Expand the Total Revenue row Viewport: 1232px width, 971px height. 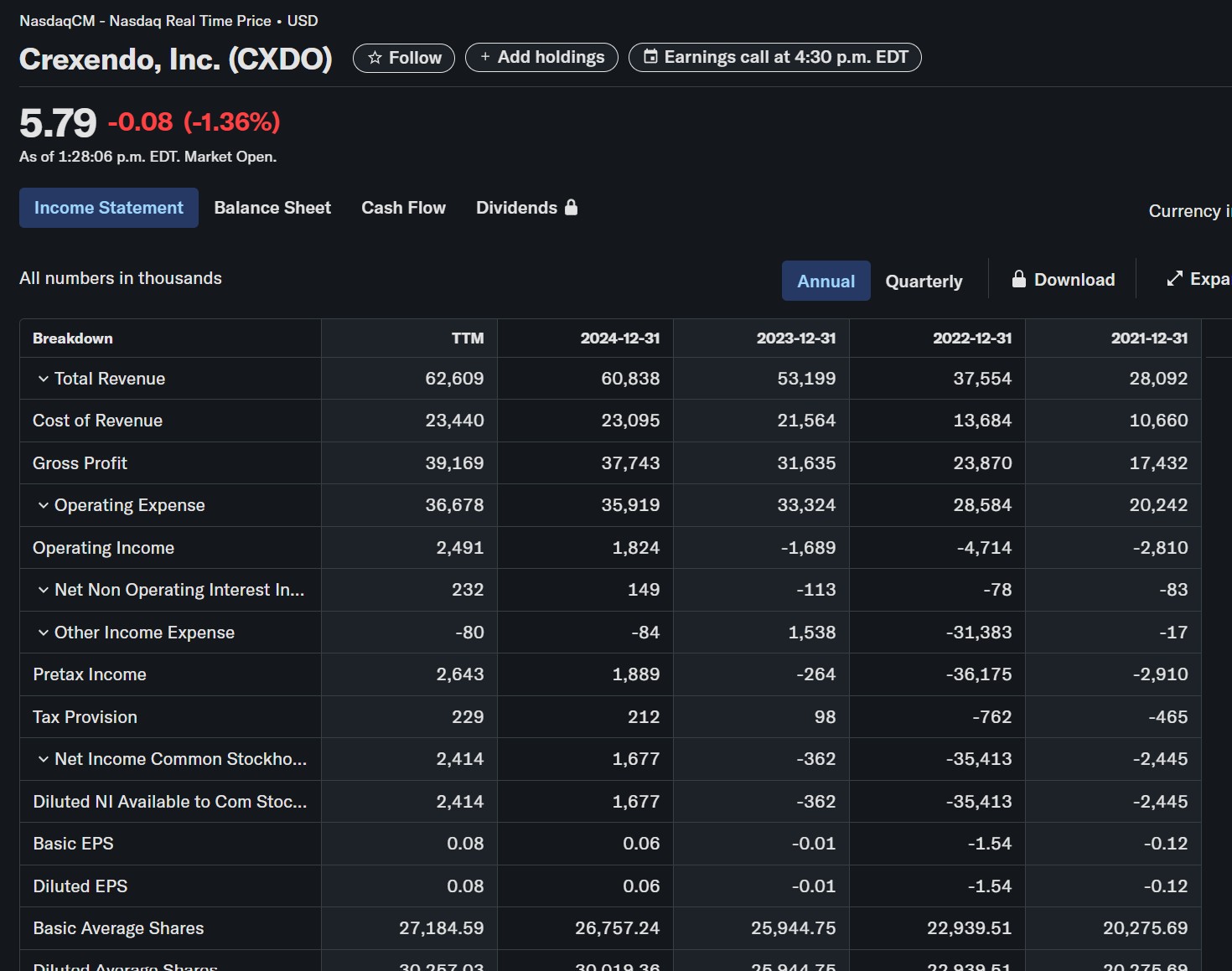click(43, 380)
